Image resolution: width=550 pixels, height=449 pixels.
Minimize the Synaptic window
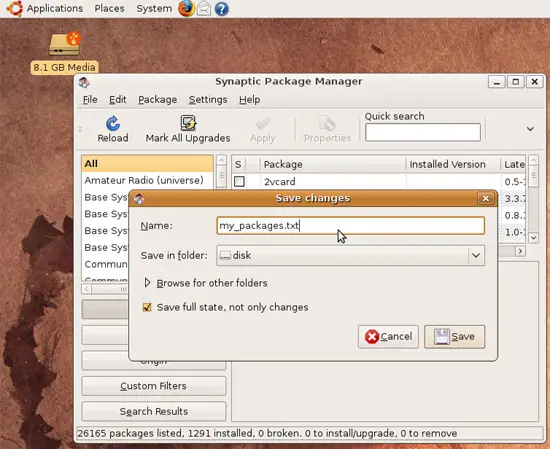coord(496,82)
